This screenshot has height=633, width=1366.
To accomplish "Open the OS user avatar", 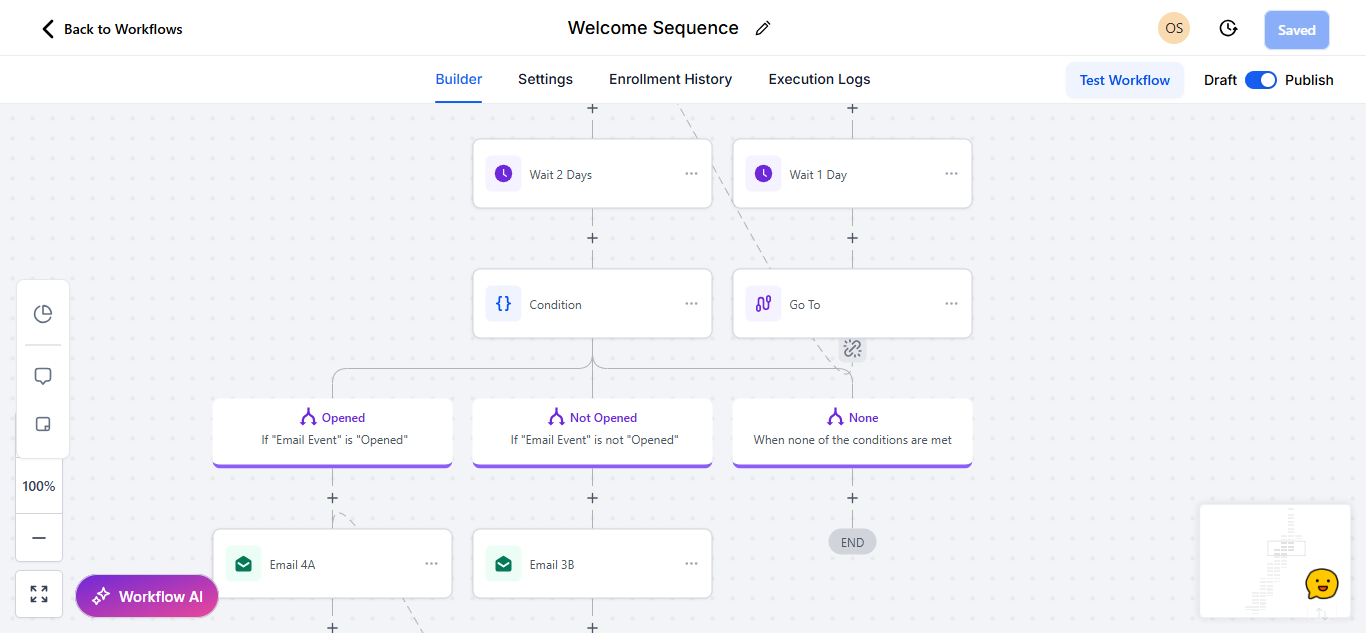I will point(1174,28).
